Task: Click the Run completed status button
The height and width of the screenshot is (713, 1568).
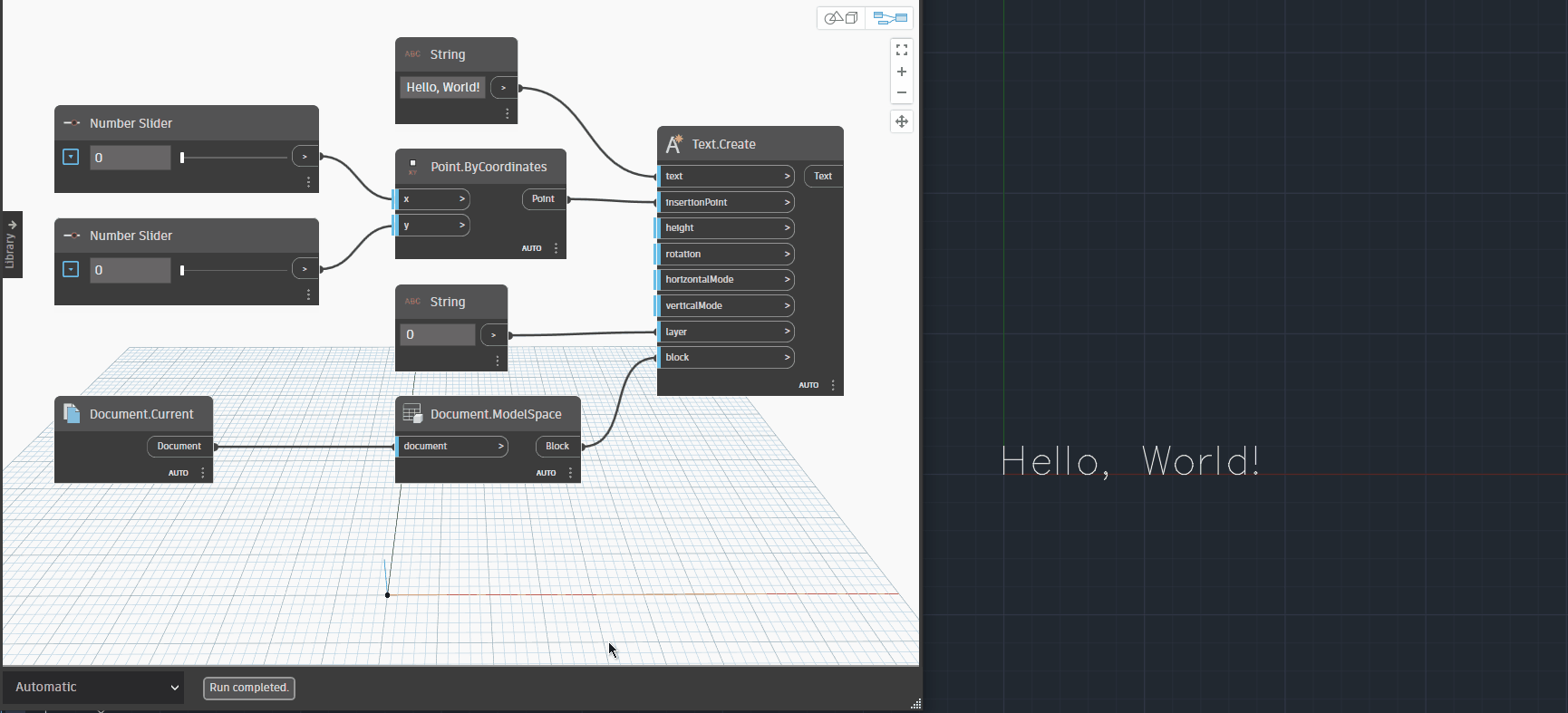Action: 249,688
